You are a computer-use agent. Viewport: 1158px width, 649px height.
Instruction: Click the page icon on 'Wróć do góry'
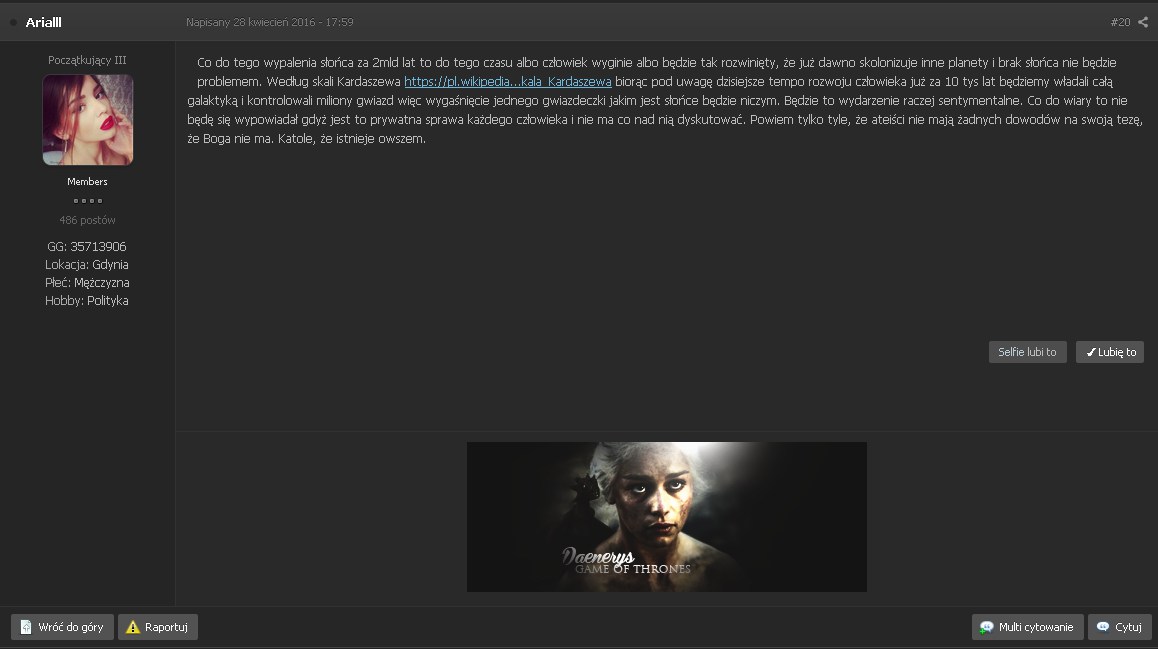pos(26,627)
